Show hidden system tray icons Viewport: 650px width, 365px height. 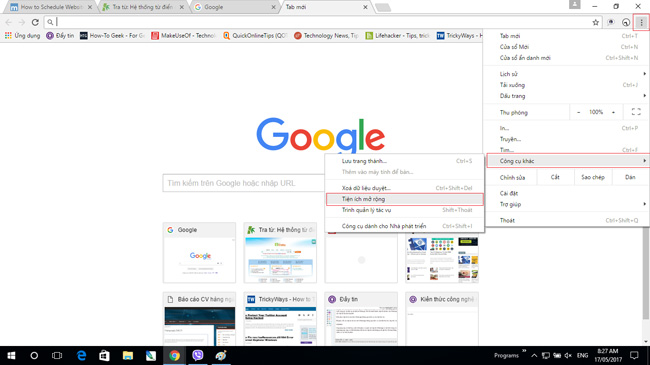[534, 355]
